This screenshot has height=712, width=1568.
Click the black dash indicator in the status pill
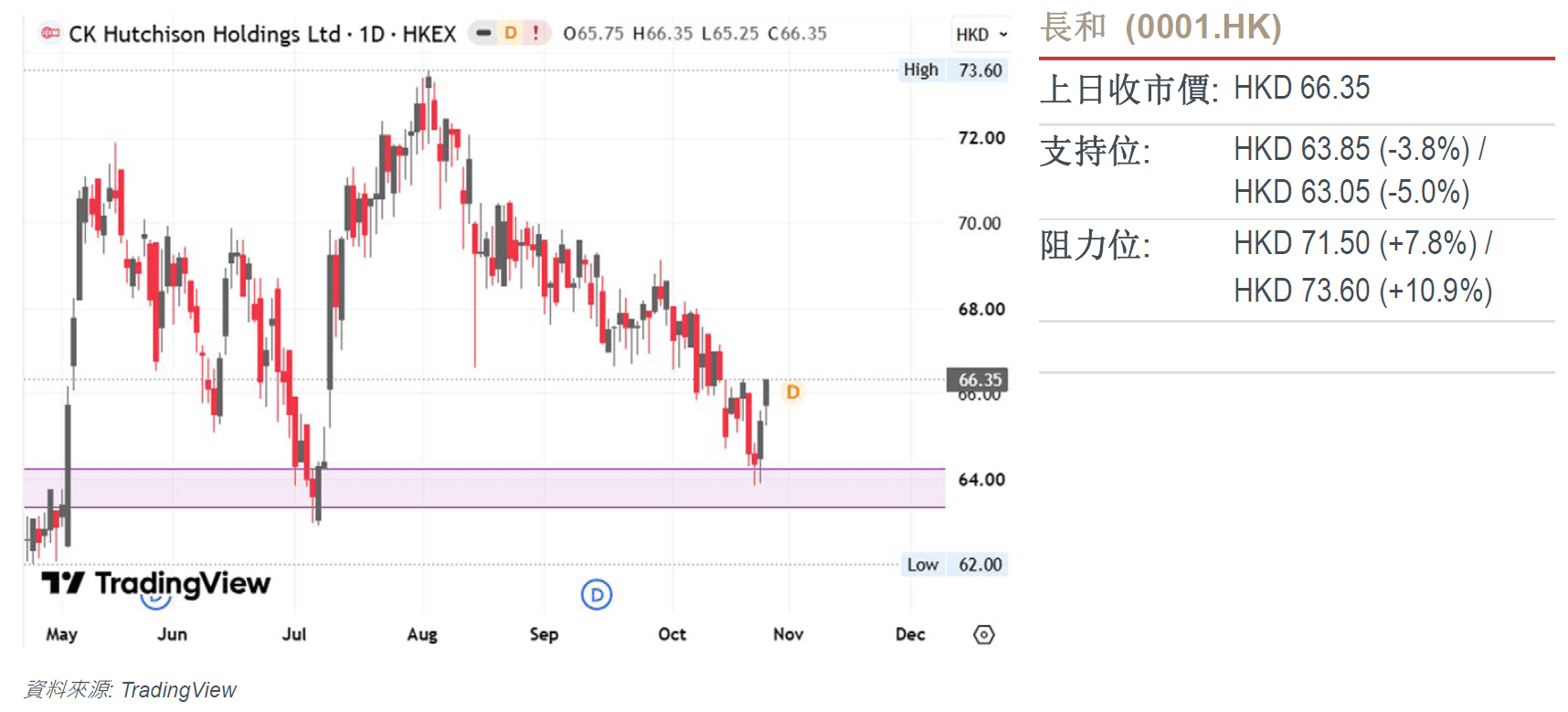(484, 34)
